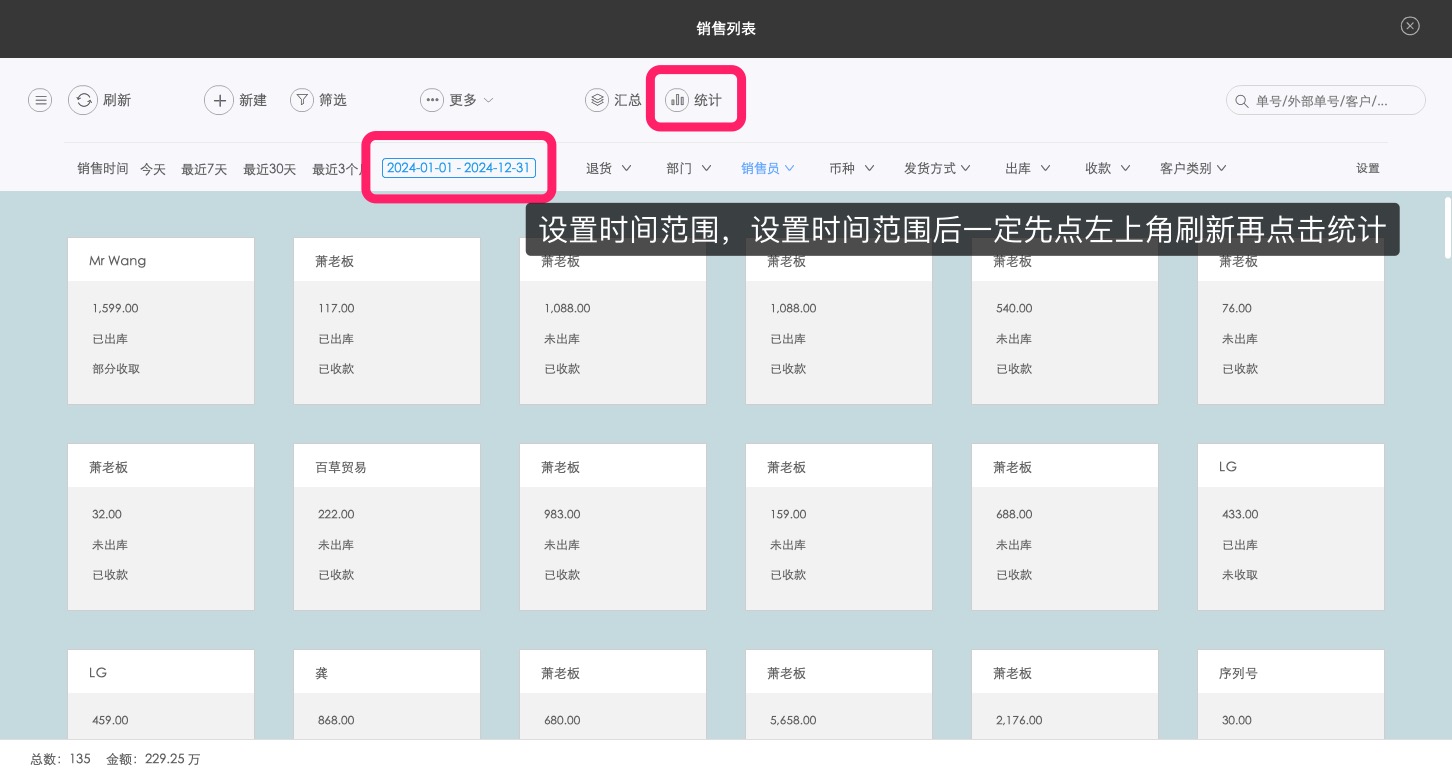Select the card with amount 159.00

coord(839,527)
